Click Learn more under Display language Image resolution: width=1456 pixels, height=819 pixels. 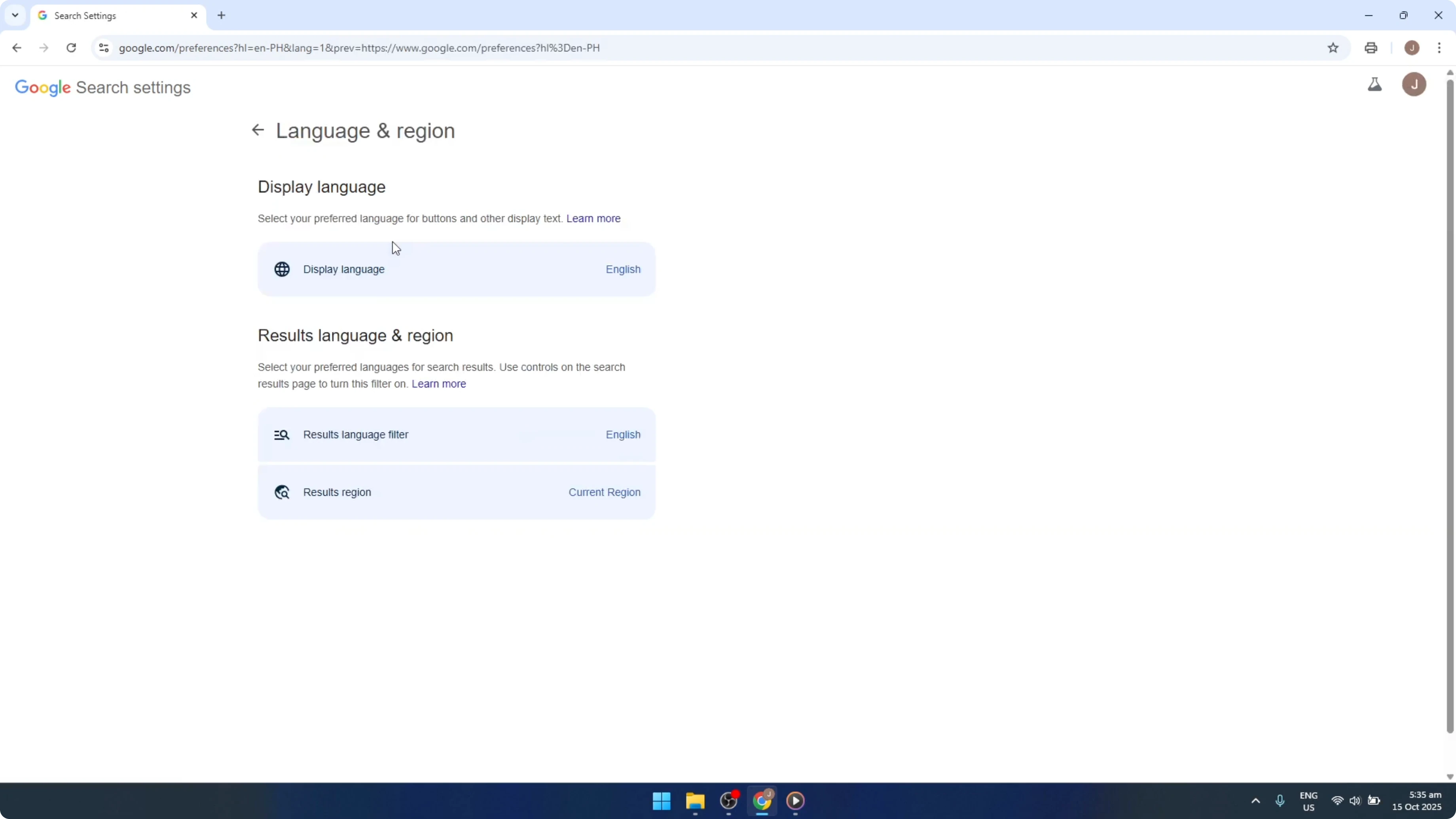click(x=593, y=219)
